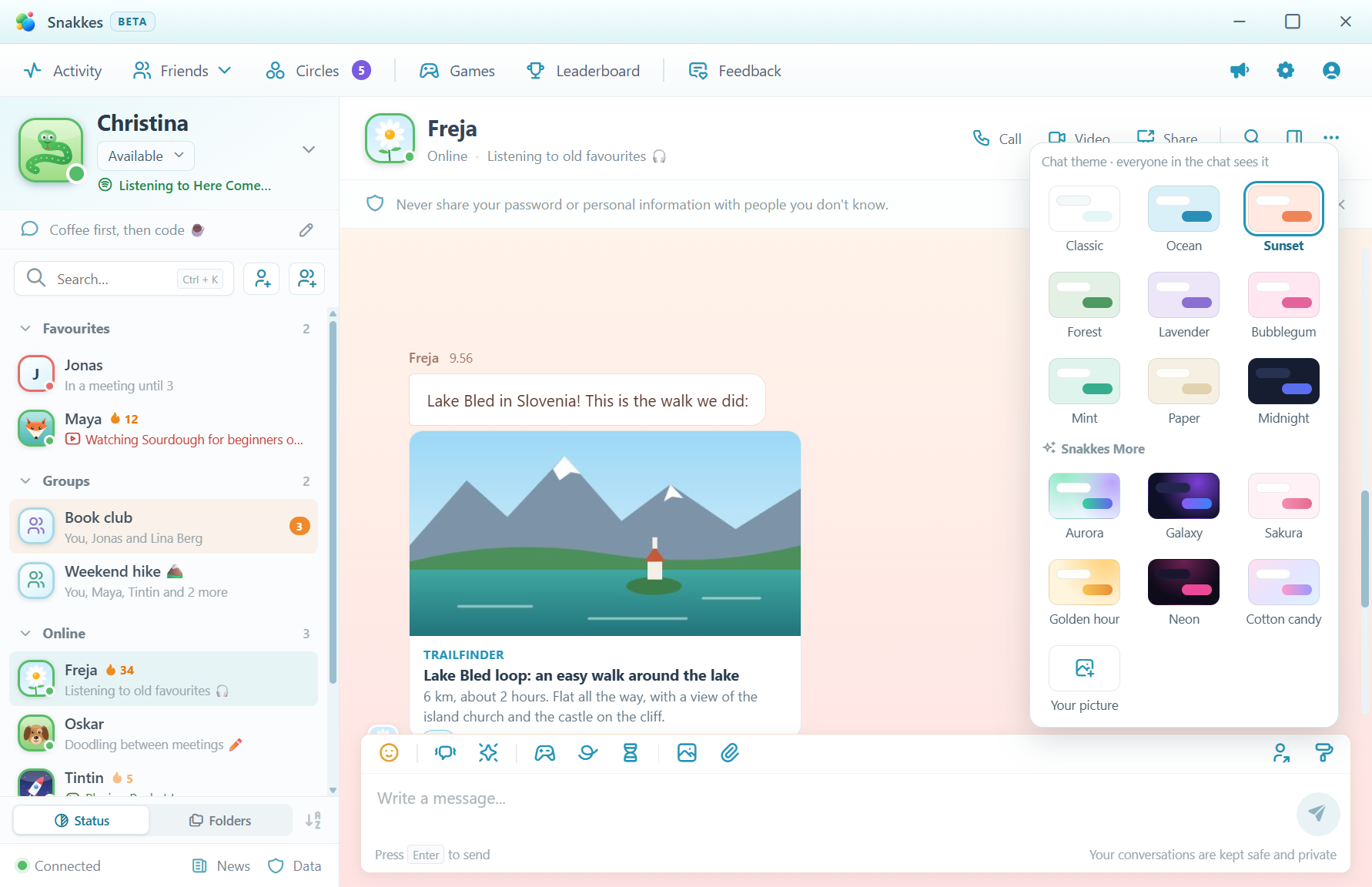This screenshot has width=1372, height=887.
Task: Send message with paper plane button
Action: (1318, 814)
